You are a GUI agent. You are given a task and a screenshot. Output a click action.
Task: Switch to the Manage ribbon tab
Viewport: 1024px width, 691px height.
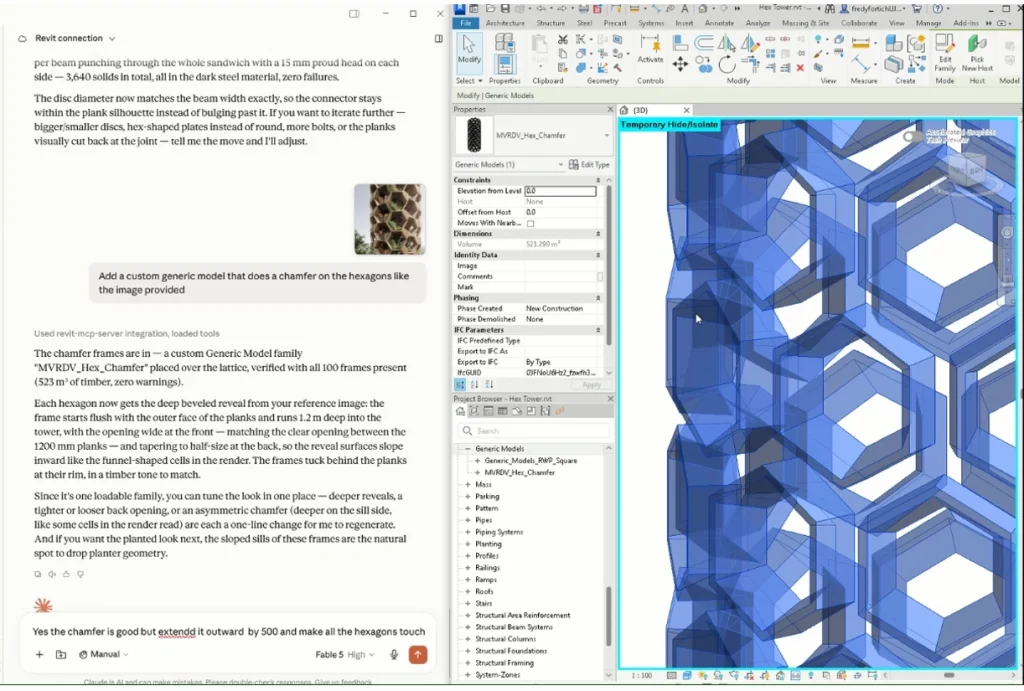click(928, 23)
